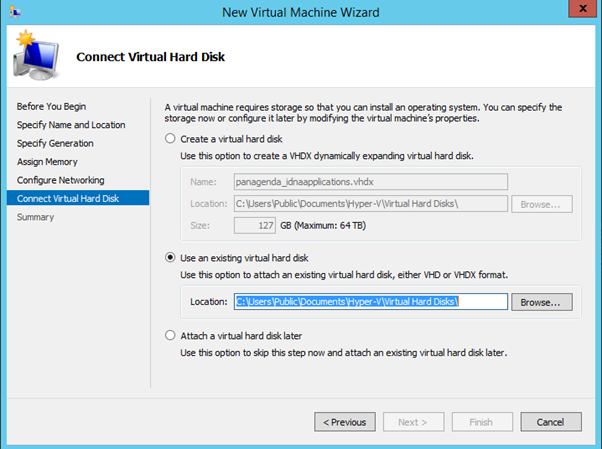The width and height of the screenshot is (602, 449).
Task: Click the Finish button
Action: [481, 422]
